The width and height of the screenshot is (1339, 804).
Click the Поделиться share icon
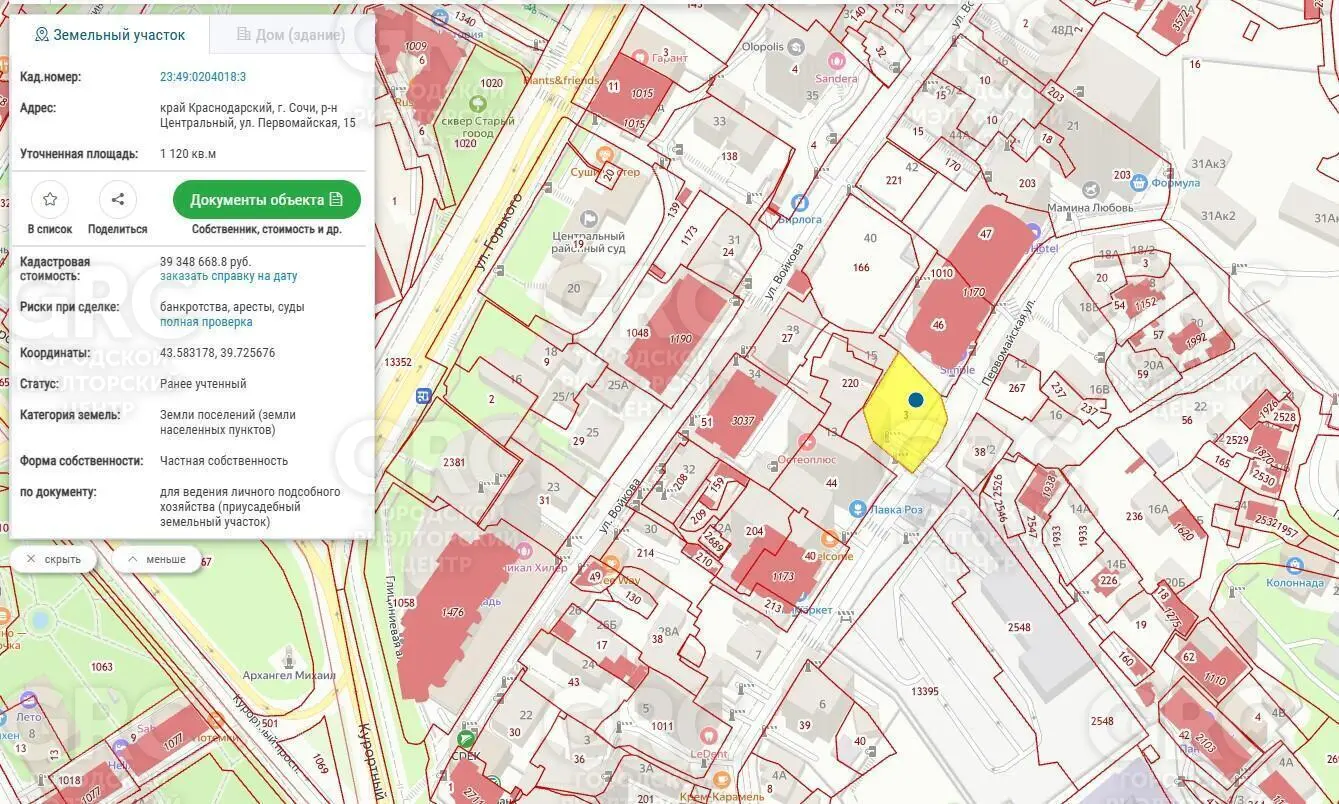(118, 200)
